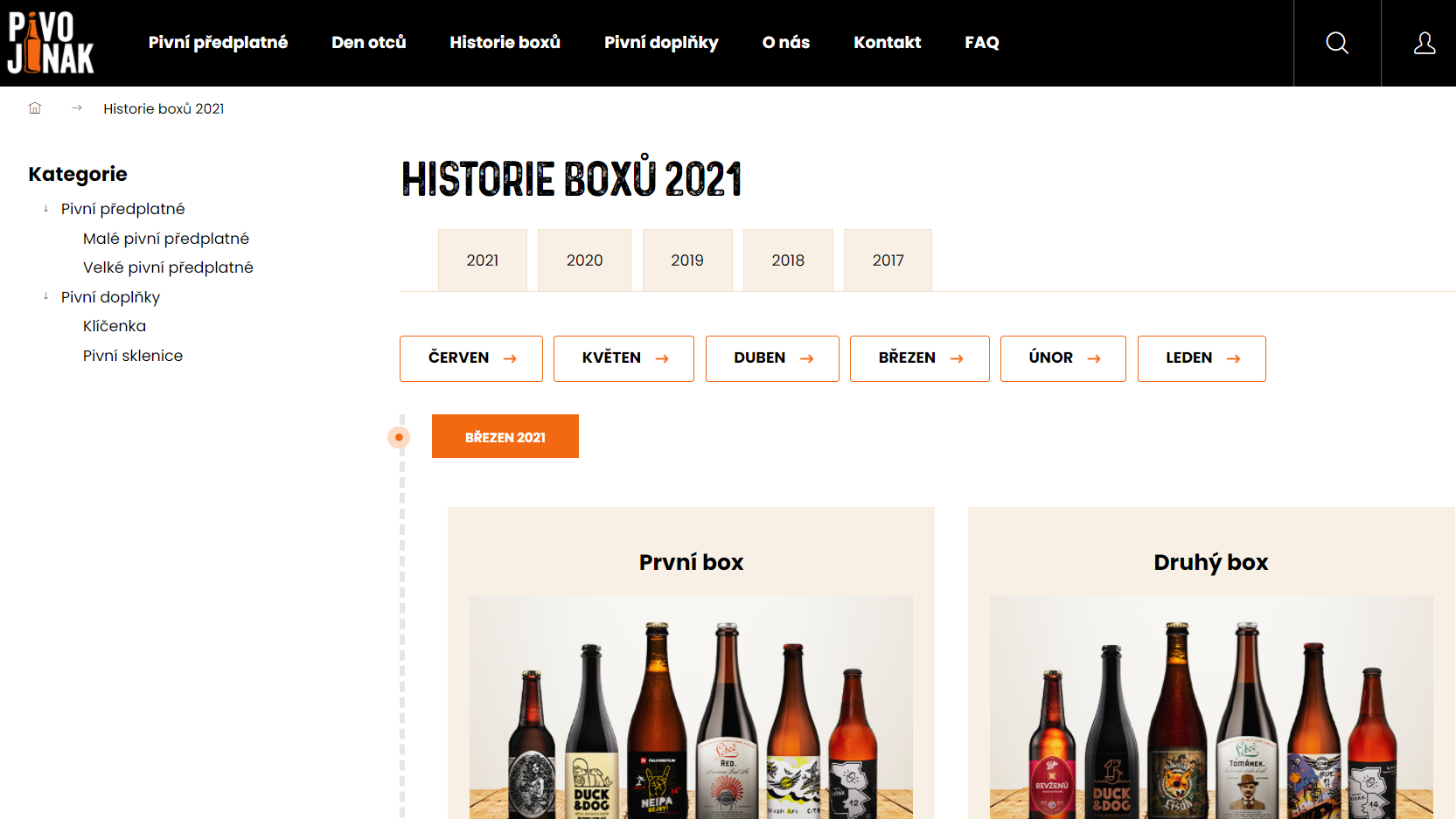Click the Pivo Junak logo
Image resolution: width=1456 pixels, height=819 pixels.
pos(51,43)
